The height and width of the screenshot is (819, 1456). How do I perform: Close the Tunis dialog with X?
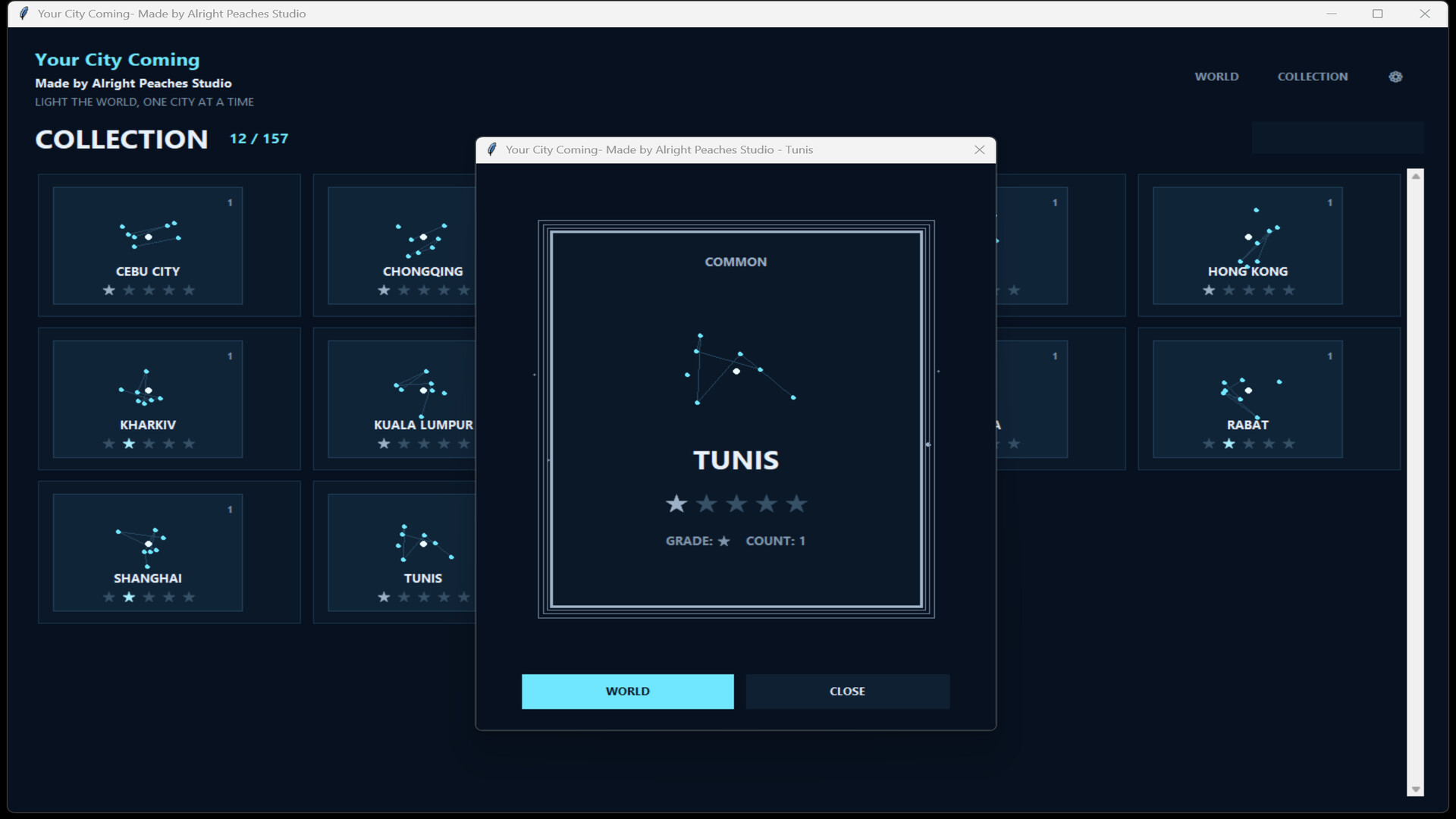point(979,149)
